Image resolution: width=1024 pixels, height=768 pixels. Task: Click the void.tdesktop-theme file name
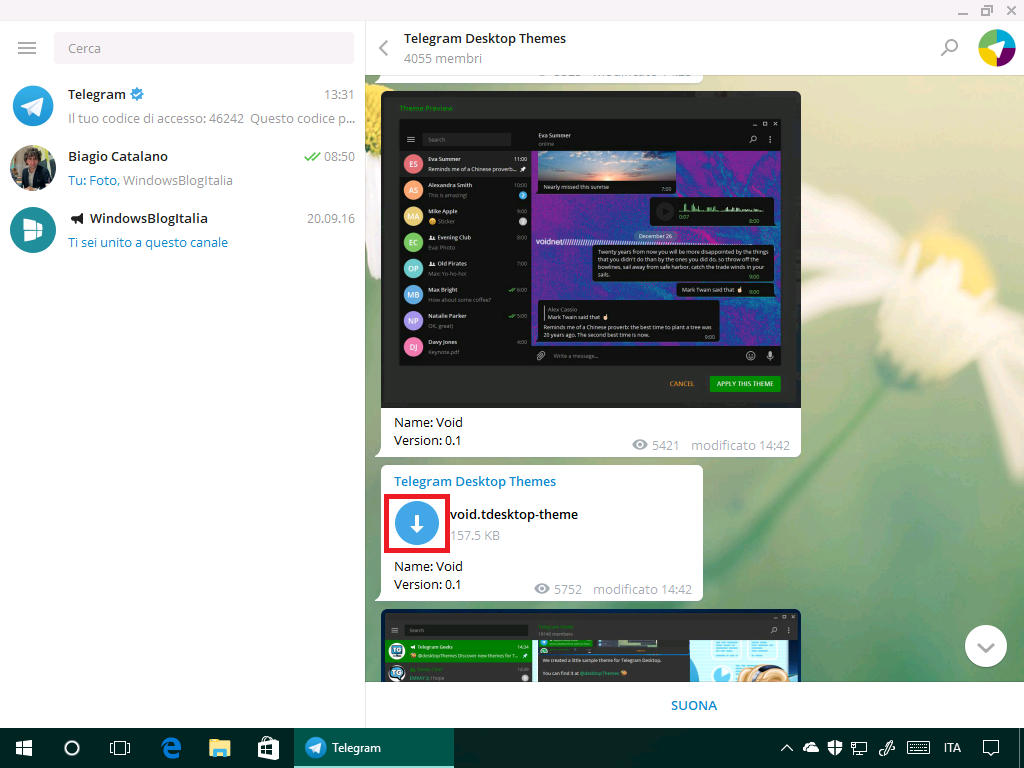pyautogui.click(x=514, y=515)
